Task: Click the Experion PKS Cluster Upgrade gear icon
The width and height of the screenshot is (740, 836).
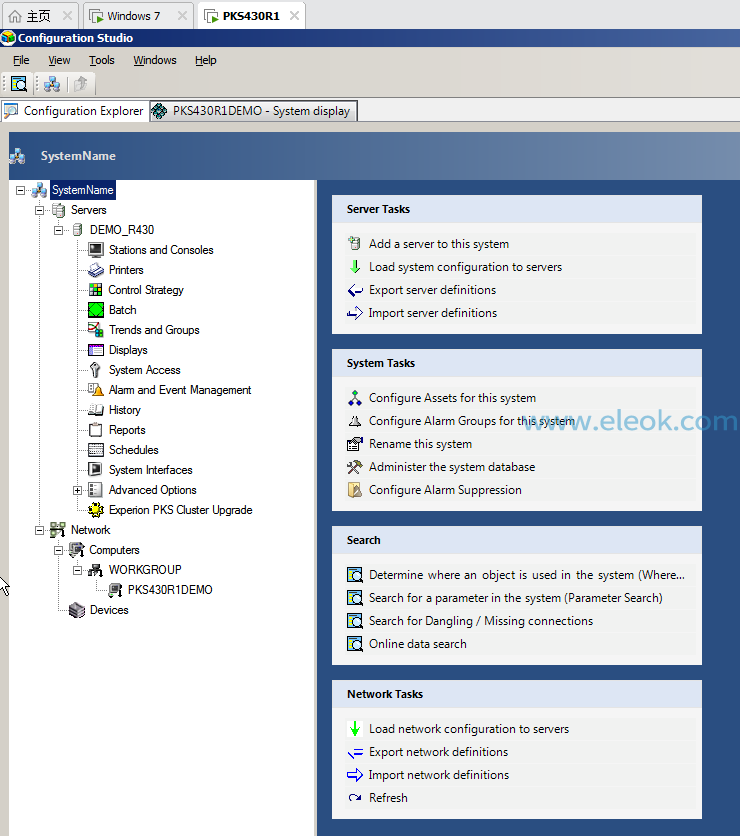Action: pyautogui.click(x=96, y=510)
